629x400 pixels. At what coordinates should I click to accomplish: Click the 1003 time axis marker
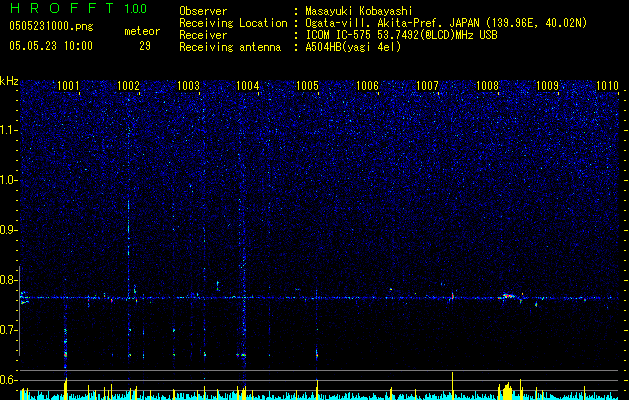click(188, 85)
